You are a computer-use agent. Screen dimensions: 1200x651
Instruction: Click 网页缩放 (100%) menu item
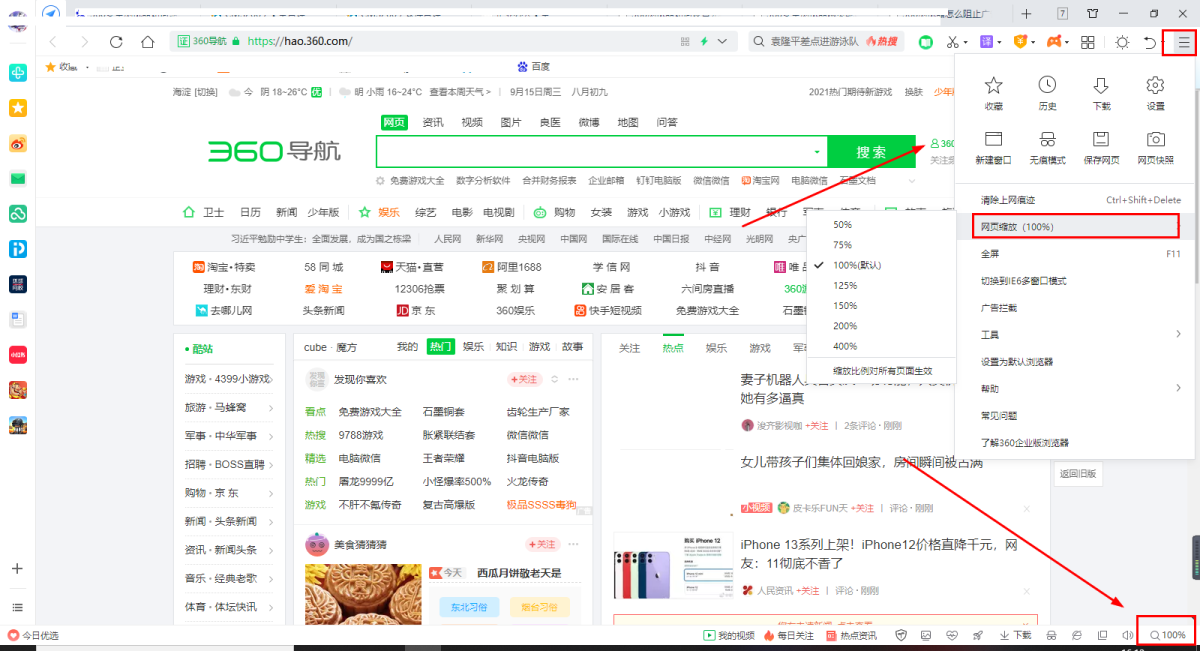(1076, 226)
